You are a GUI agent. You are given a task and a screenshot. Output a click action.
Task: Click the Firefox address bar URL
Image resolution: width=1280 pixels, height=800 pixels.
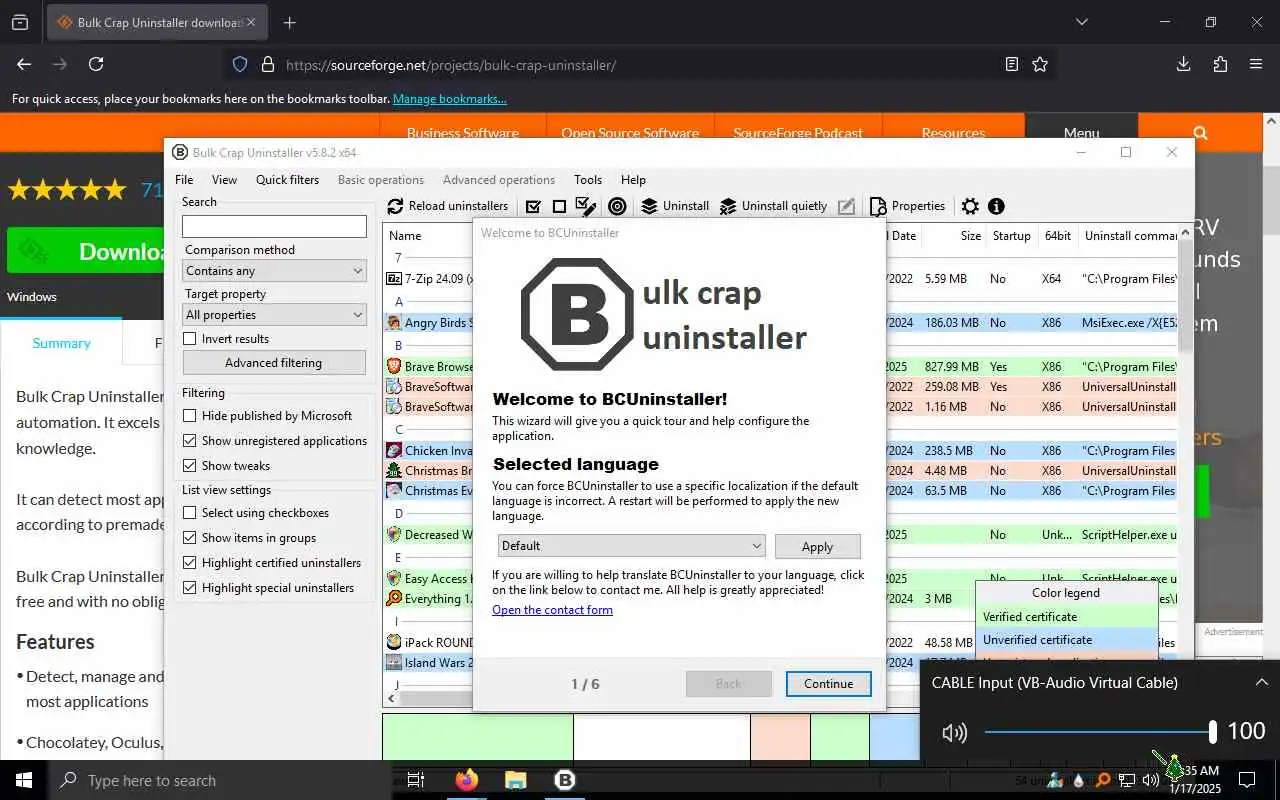[451, 65]
